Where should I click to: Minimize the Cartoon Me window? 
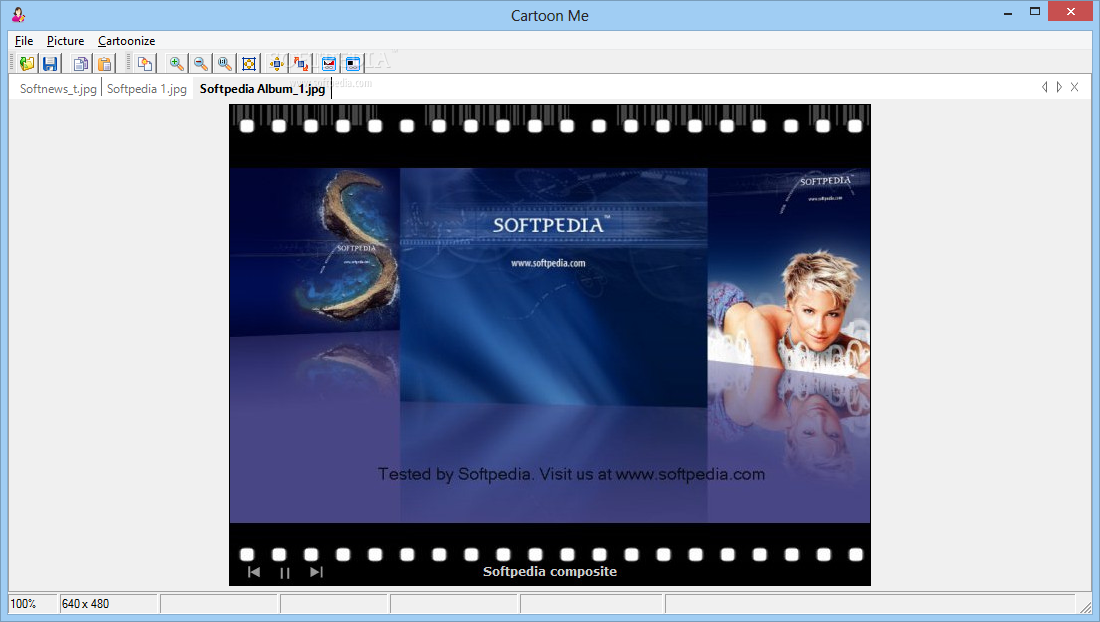coord(1008,12)
